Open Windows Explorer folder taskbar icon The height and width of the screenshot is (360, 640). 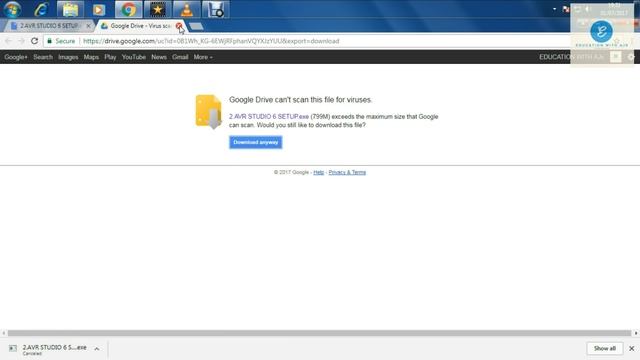70,9
